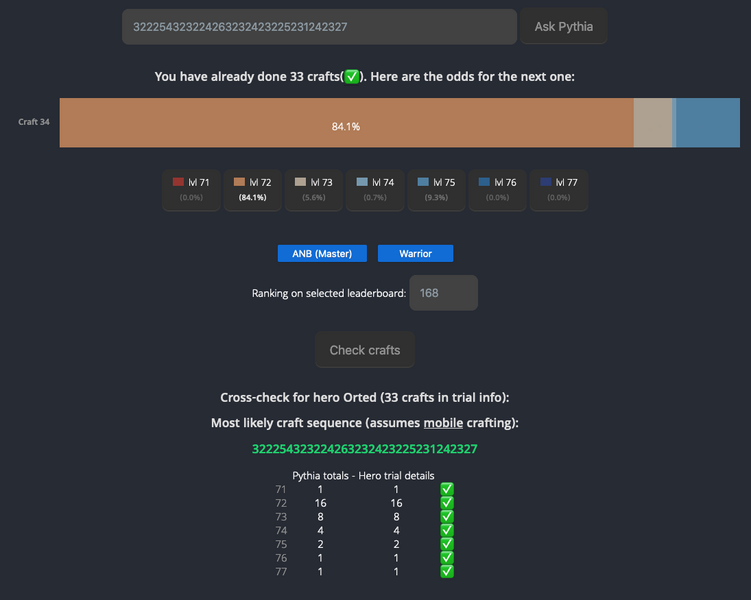Click the Ask Pythia button
The width and height of the screenshot is (751, 600).
[x=564, y=26]
